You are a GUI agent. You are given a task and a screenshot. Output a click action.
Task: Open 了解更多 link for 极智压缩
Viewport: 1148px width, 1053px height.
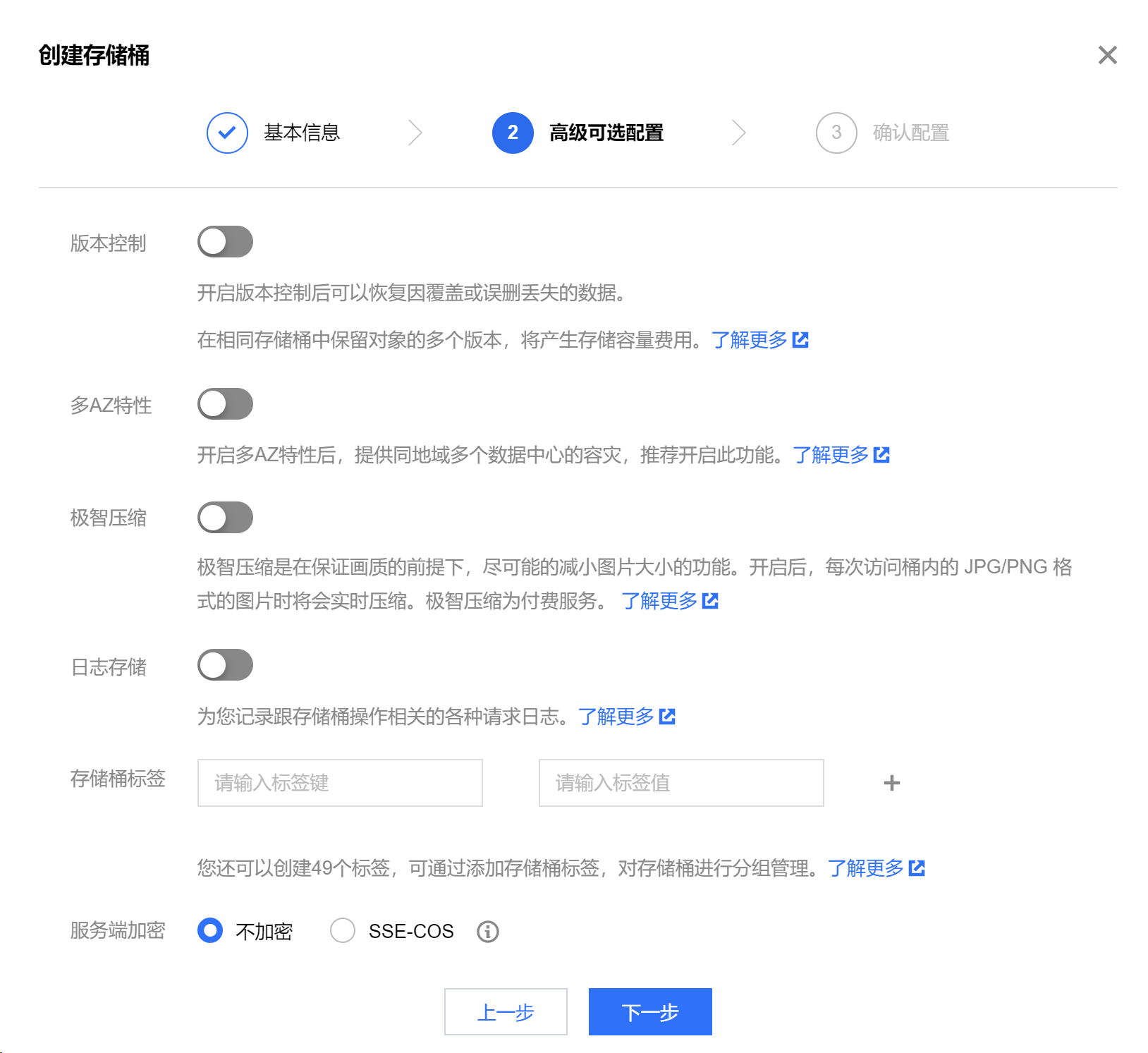(669, 601)
